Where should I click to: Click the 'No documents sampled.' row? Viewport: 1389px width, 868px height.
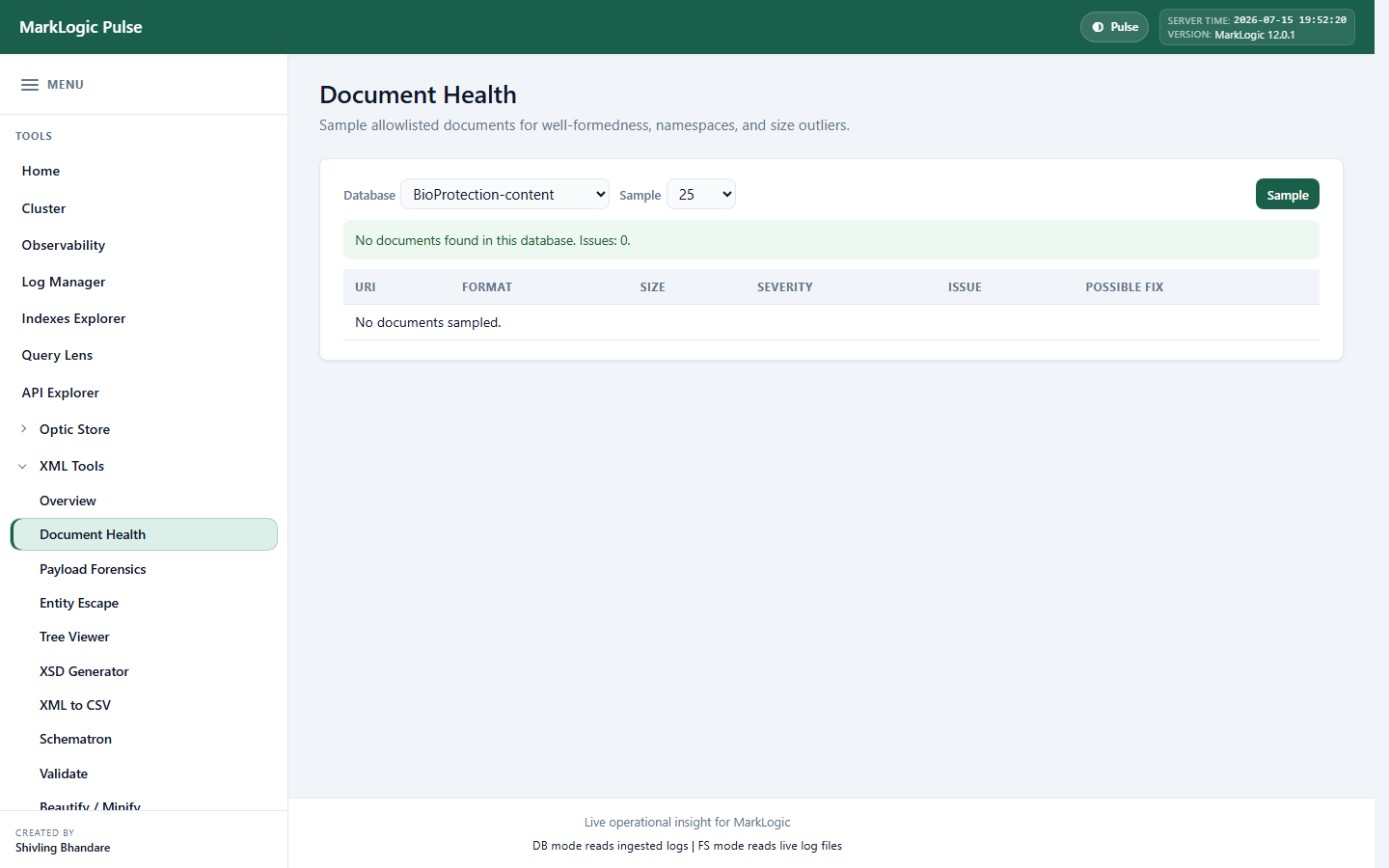tap(831, 322)
